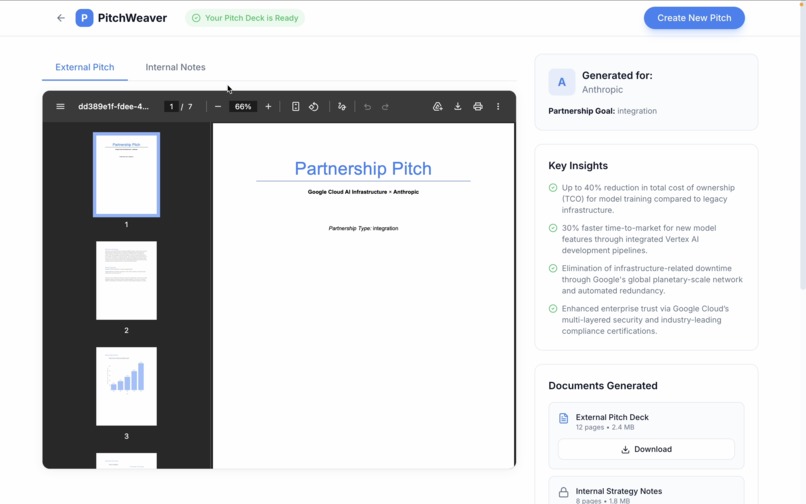The image size is (806, 504).
Task: Click the fit to page icon
Action: coord(296,106)
